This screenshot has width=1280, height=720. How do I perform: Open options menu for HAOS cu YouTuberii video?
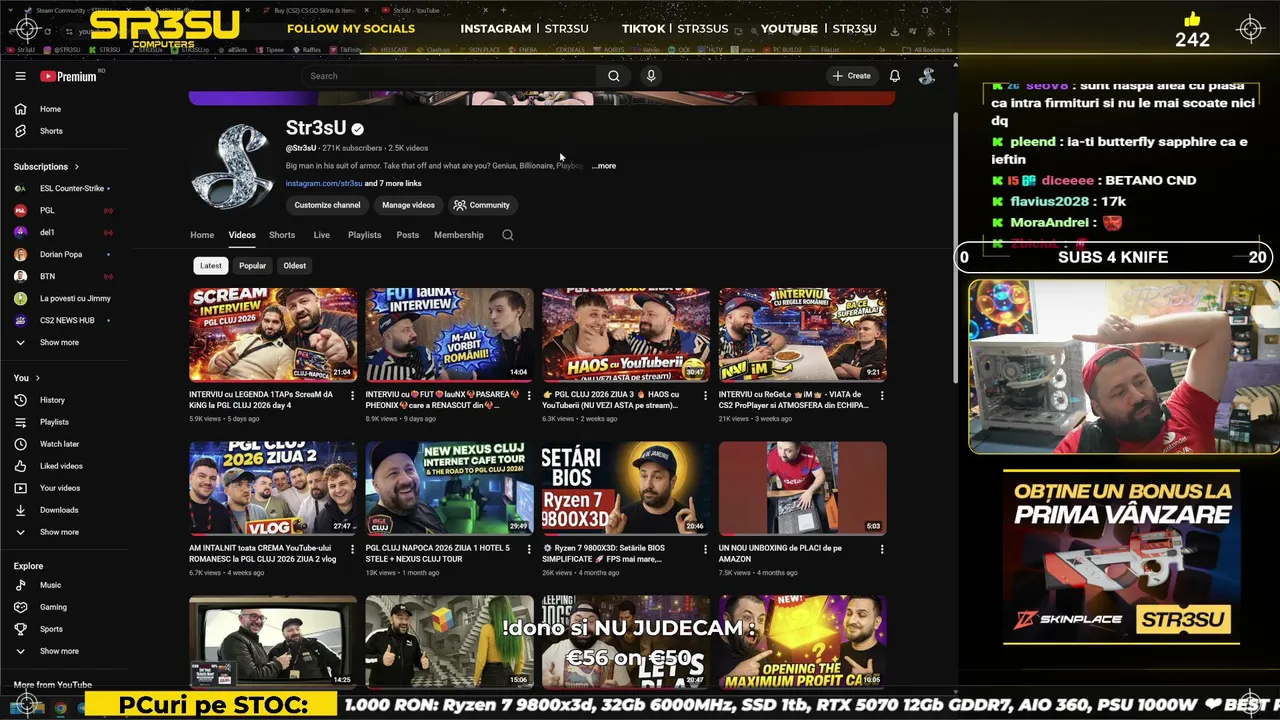[x=705, y=395]
